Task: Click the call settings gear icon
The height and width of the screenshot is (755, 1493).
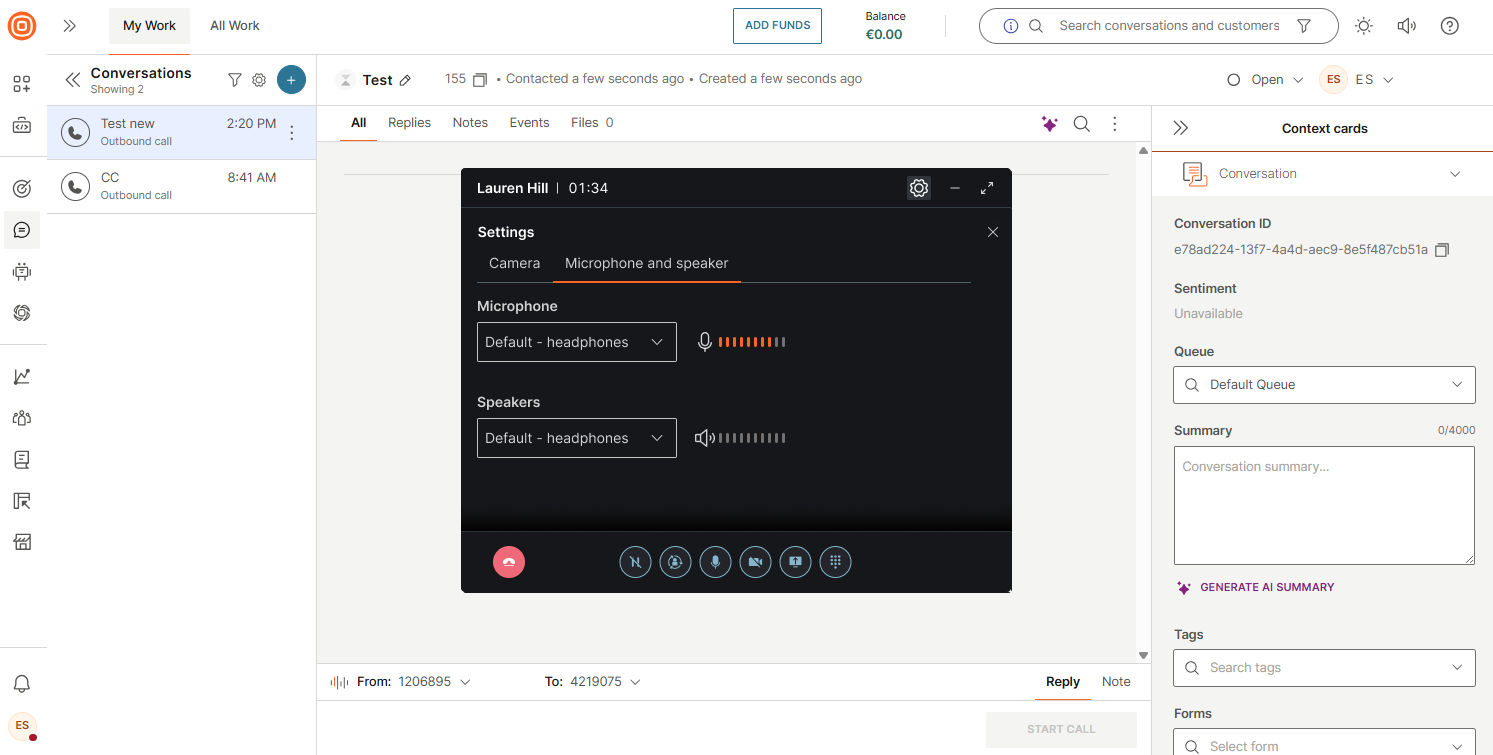Action: [x=919, y=188]
